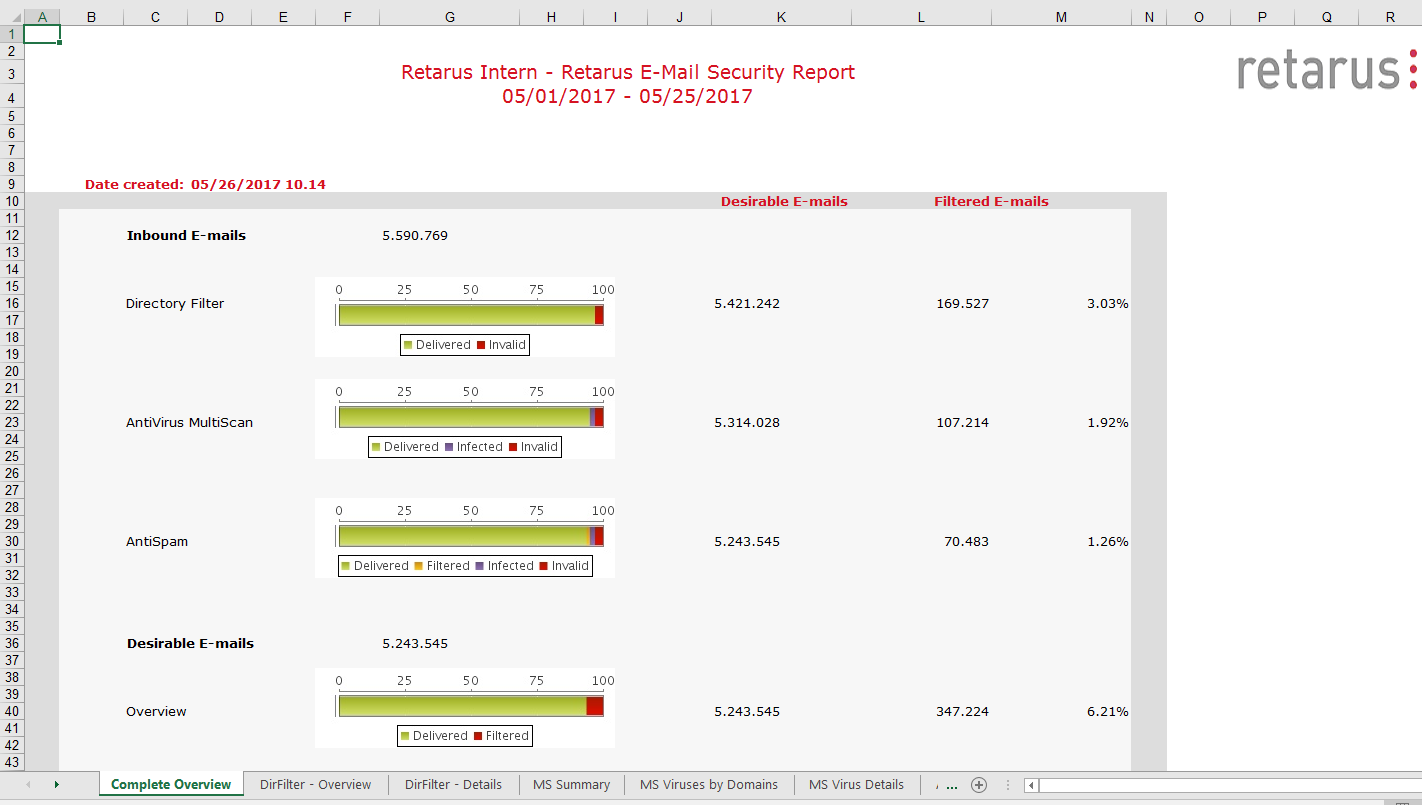
Task: Select the MS Virus Details tab
Action: coord(856,785)
